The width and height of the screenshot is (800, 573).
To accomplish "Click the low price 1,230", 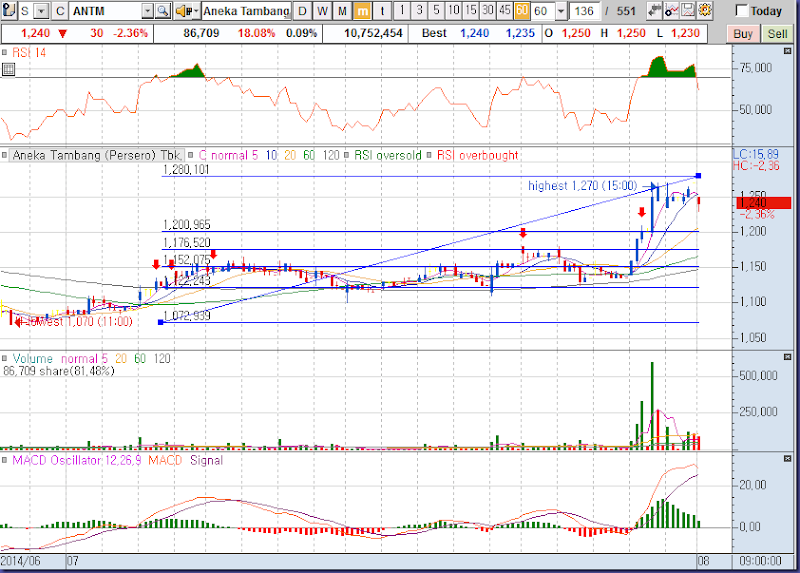I will click(x=685, y=34).
